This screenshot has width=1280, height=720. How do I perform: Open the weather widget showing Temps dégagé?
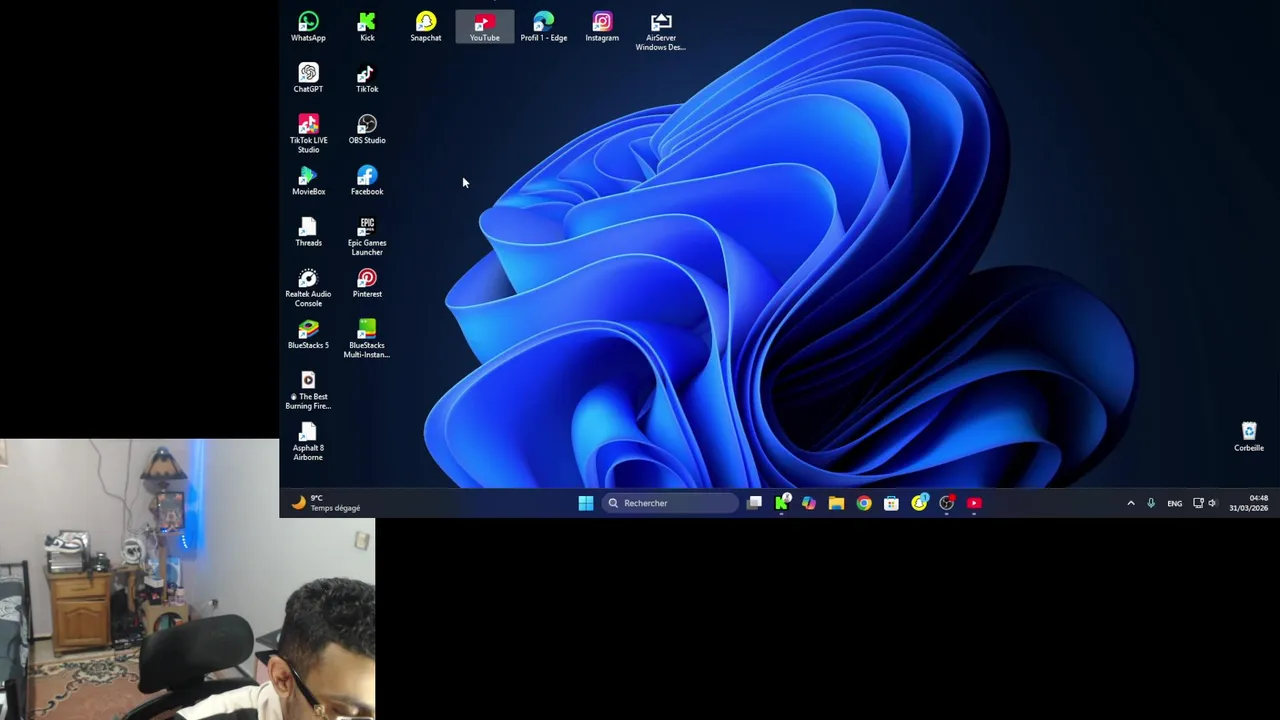(326, 503)
